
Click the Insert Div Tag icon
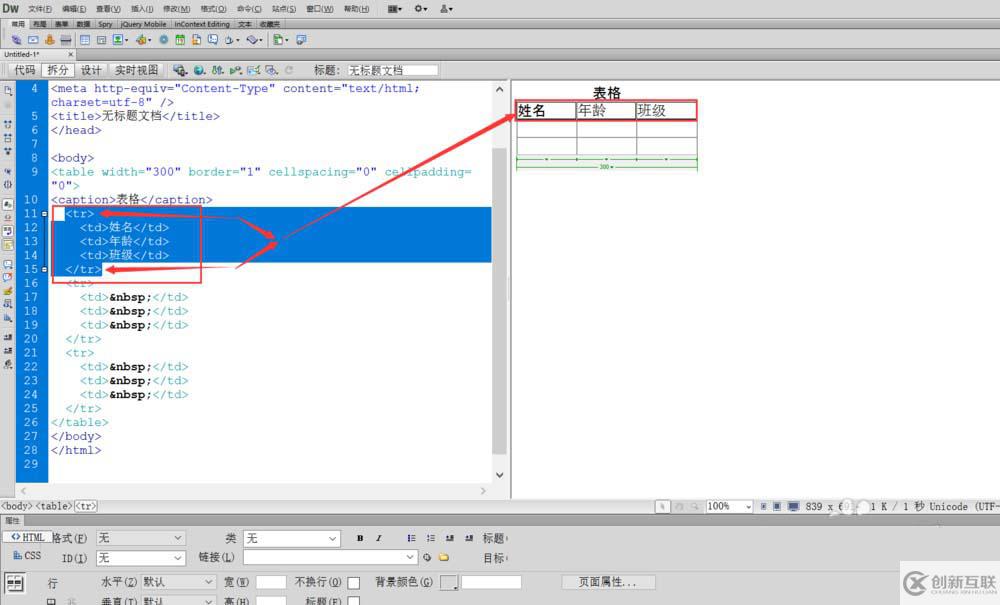click(101, 40)
